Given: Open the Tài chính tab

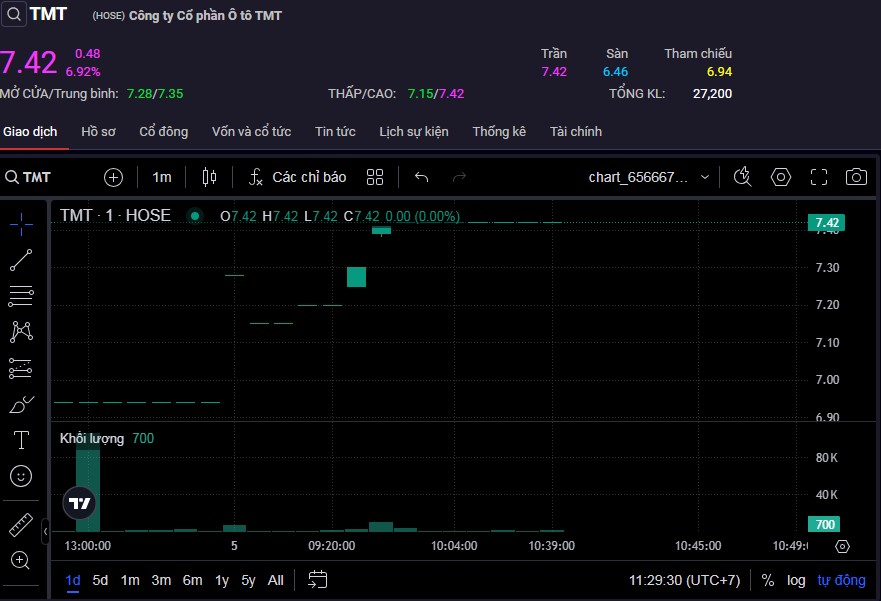Looking at the screenshot, I should pyautogui.click(x=576, y=131).
